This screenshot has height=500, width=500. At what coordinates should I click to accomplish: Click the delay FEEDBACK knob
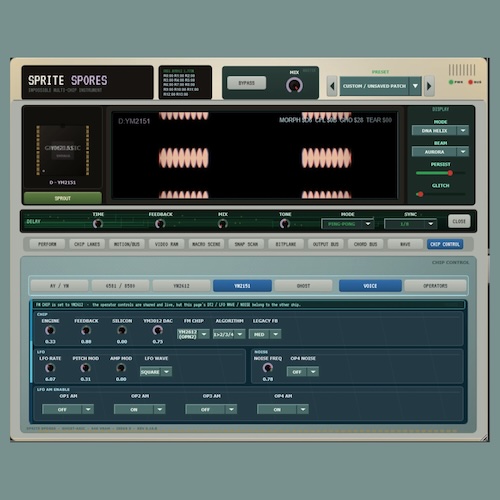160,224
